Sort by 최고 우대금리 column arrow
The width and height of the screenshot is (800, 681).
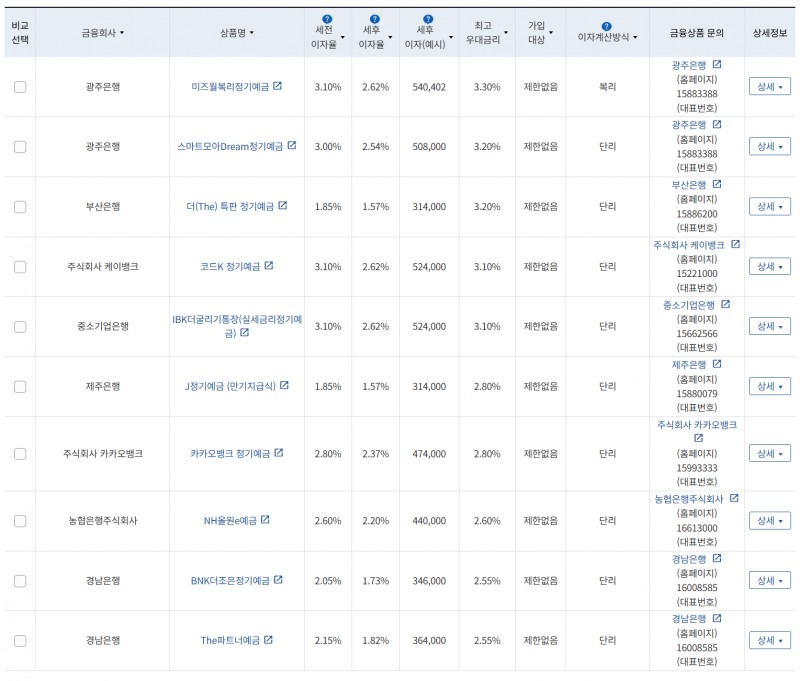pos(506,33)
